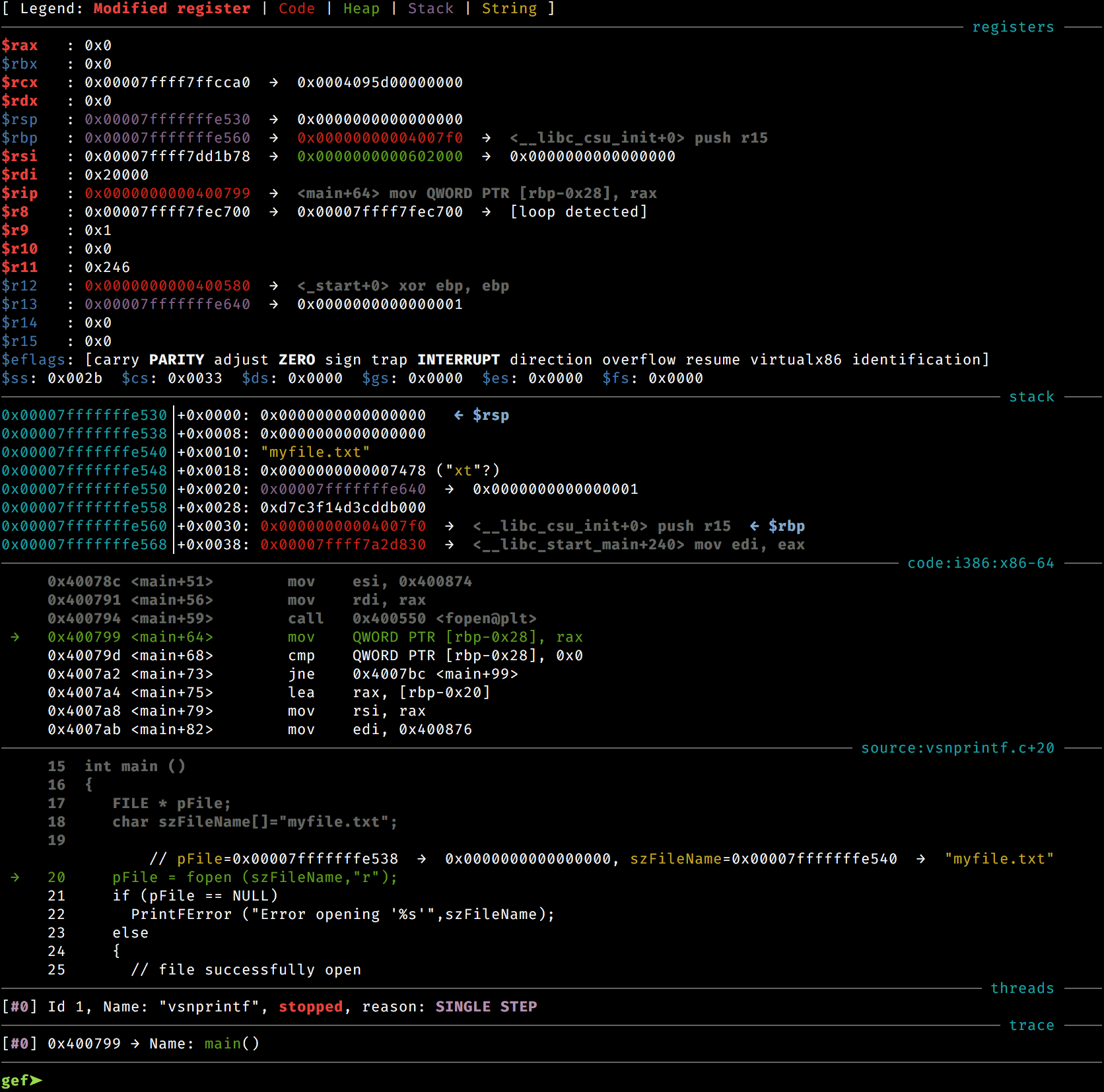
Task: Click the SINGLE STEP reason text
Action: (486, 1007)
